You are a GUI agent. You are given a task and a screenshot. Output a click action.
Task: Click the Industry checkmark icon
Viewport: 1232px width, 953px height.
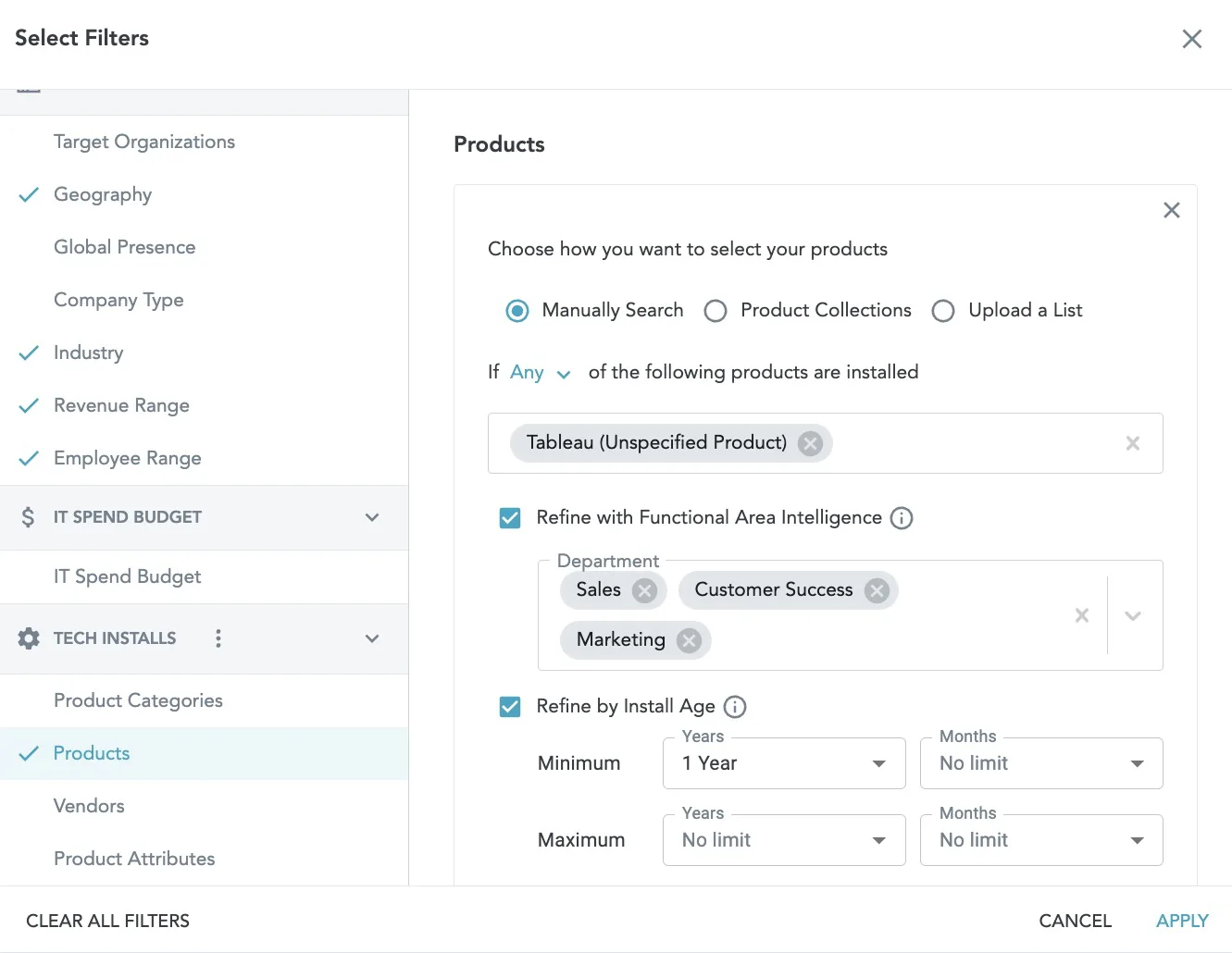pyautogui.click(x=29, y=353)
